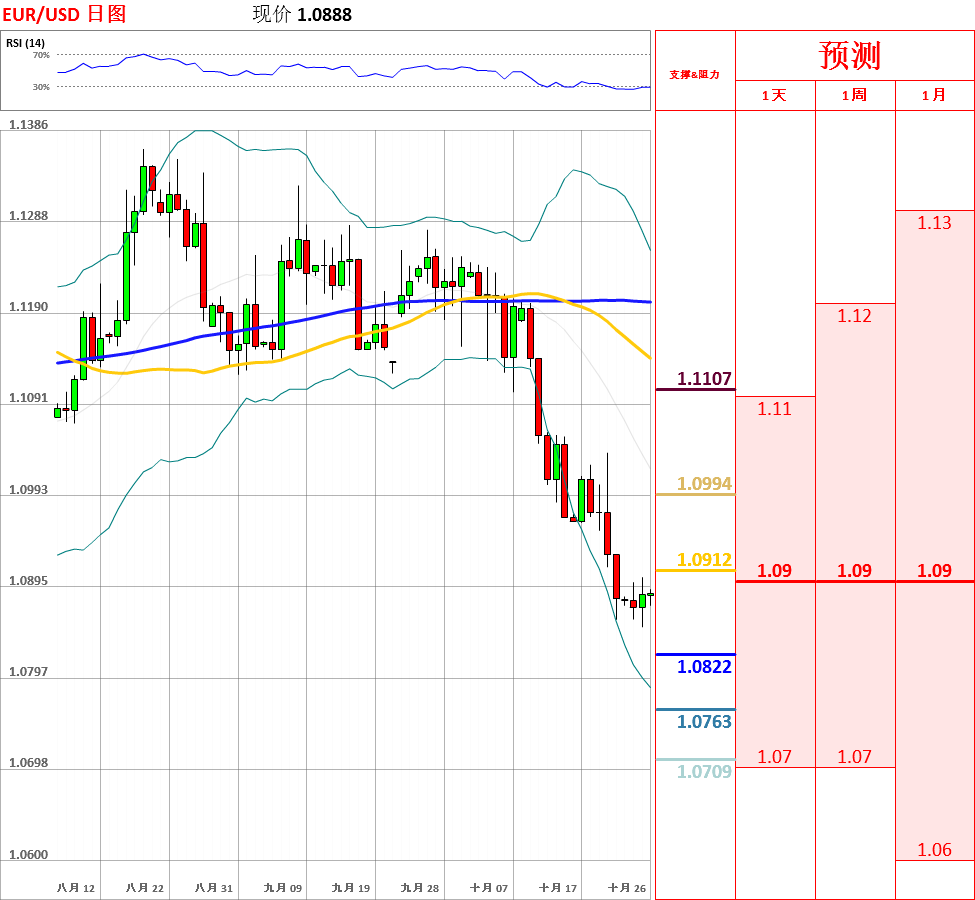Select the RSI (14) indicator label

(25, 43)
